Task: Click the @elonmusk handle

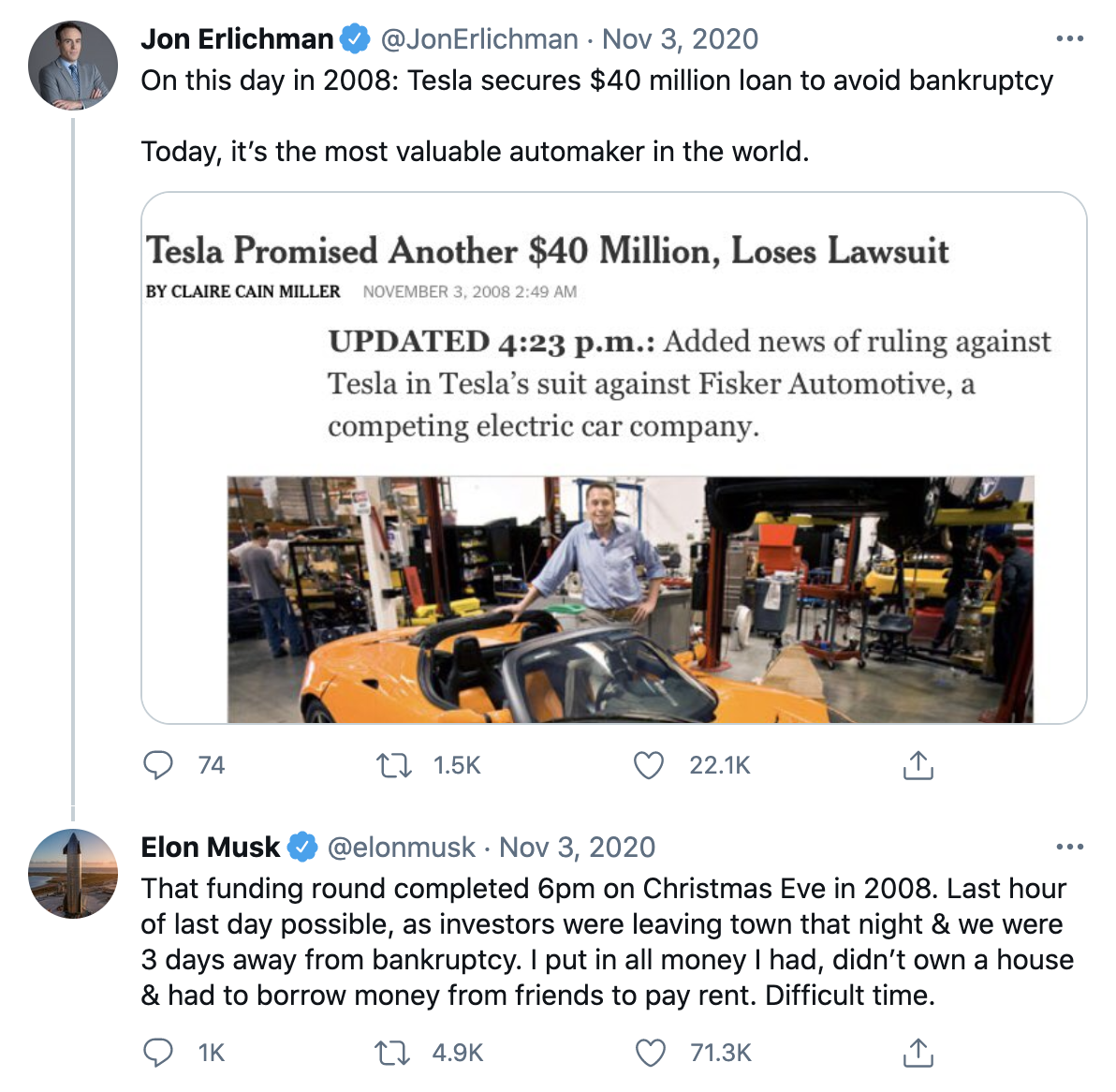Action: (401, 847)
